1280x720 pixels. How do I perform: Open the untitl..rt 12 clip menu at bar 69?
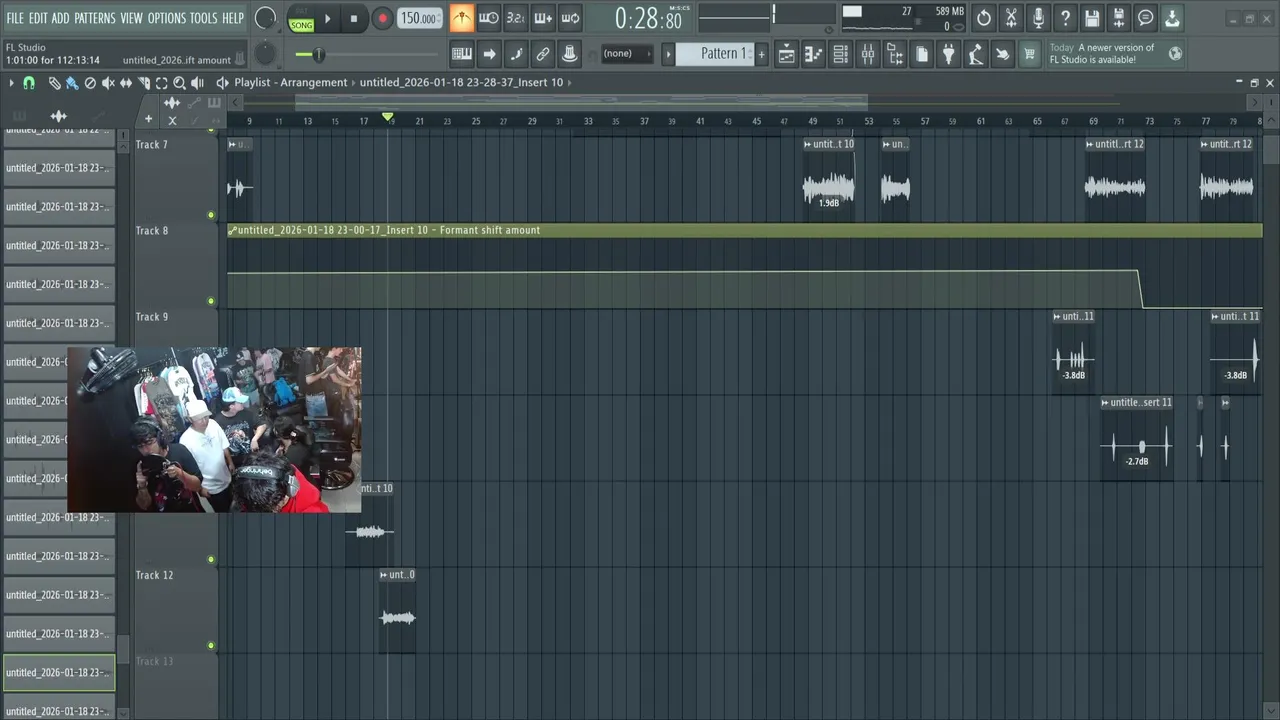(1090, 144)
